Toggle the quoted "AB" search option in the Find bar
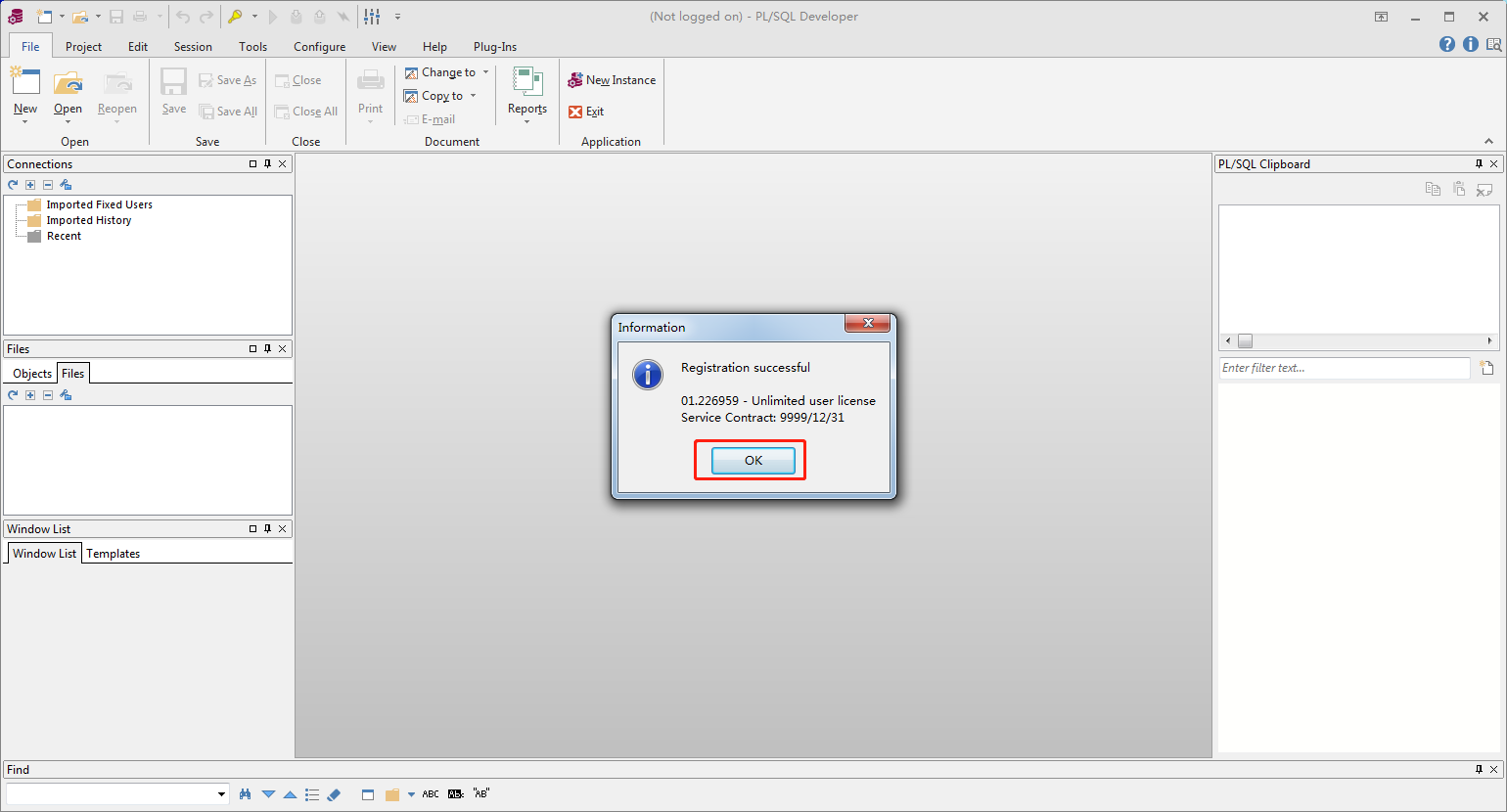The image size is (1507, 812). (481, 793)
